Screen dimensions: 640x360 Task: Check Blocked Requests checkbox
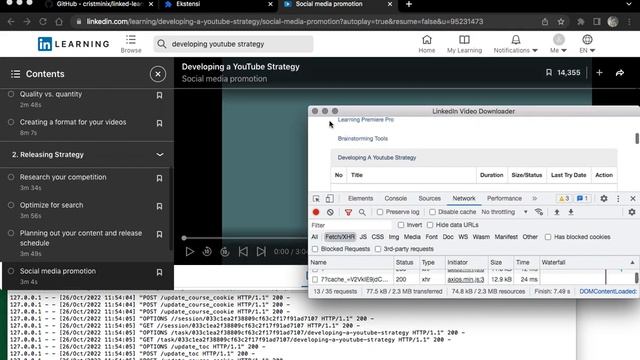[315, 249]
